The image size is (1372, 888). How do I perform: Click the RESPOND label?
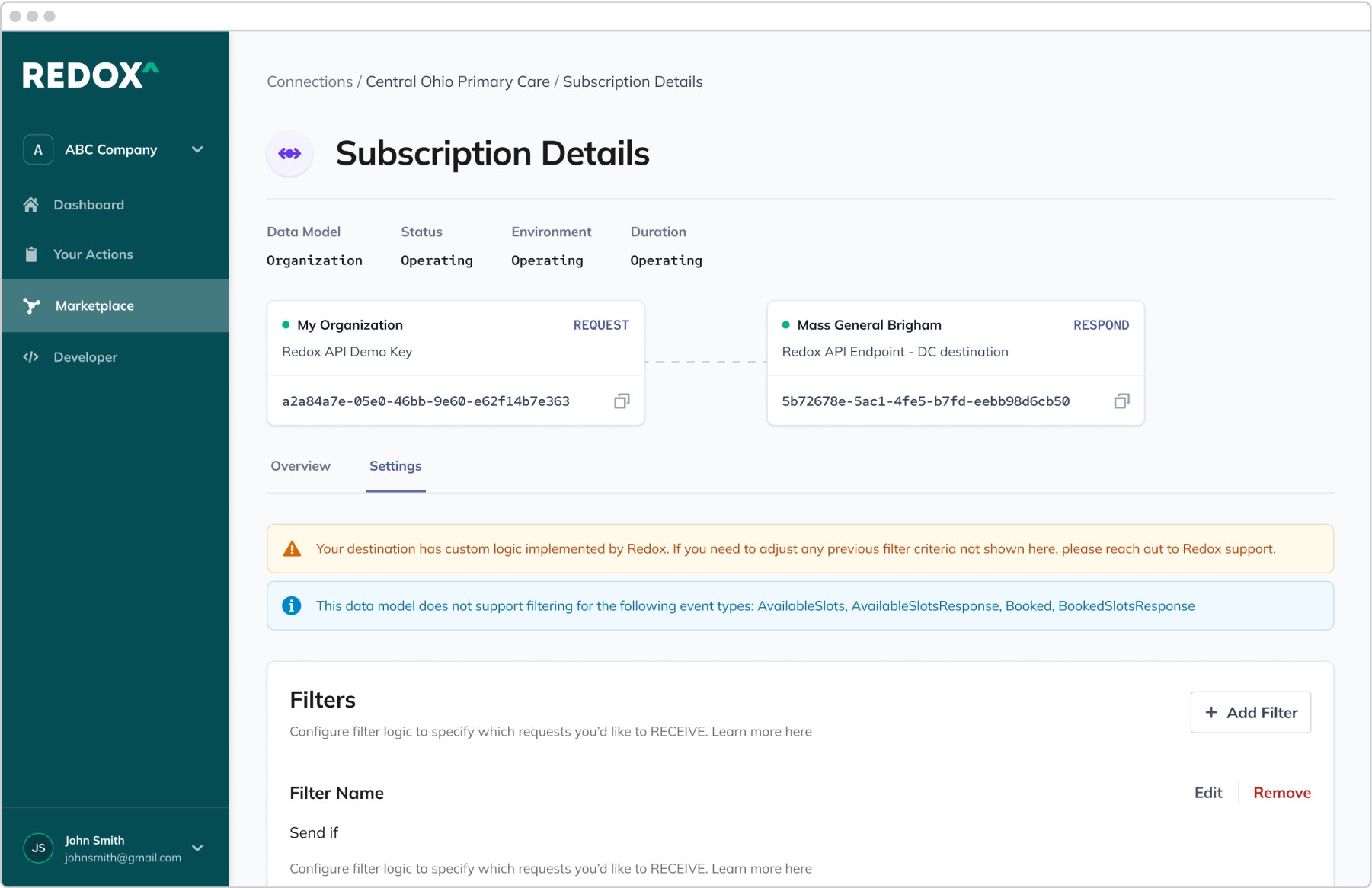point(1102,325)
